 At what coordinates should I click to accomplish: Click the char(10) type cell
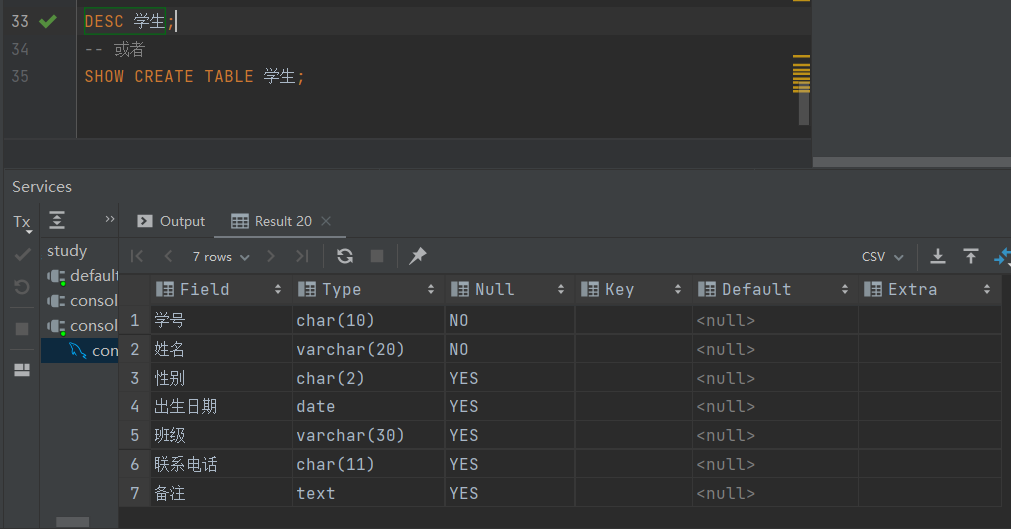click(368, 321)
